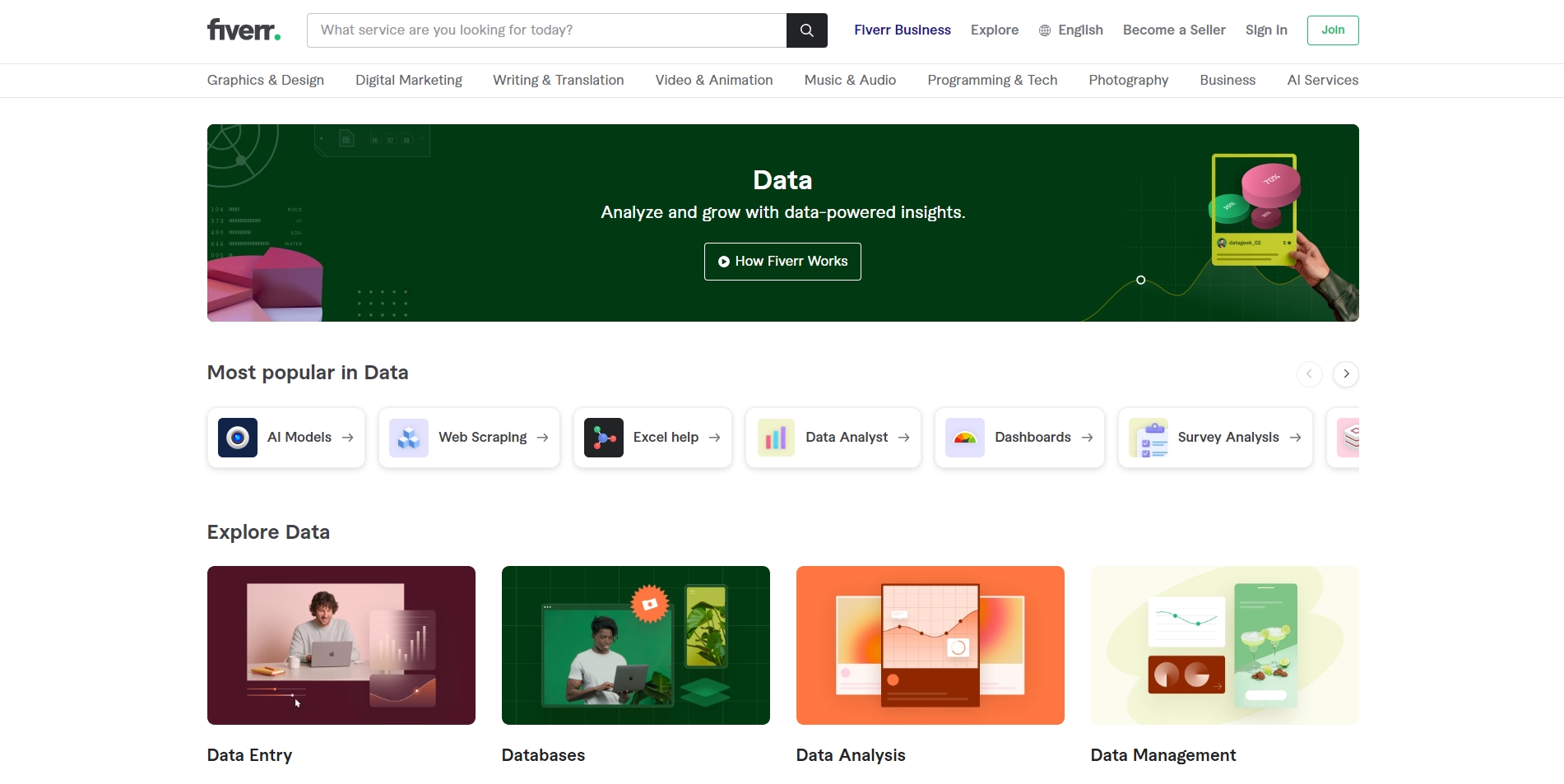Open the Databases thumbnail

pos(636,645)
